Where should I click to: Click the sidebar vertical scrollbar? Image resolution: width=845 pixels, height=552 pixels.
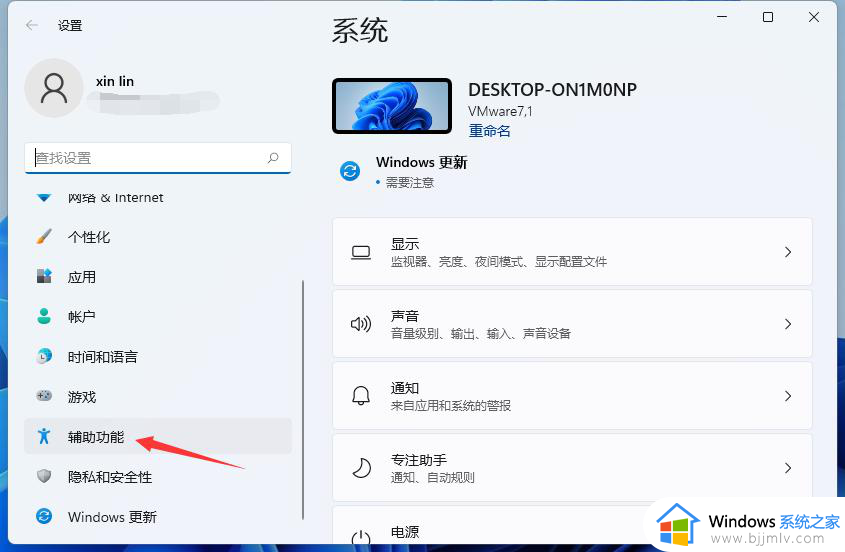[303, 399]
